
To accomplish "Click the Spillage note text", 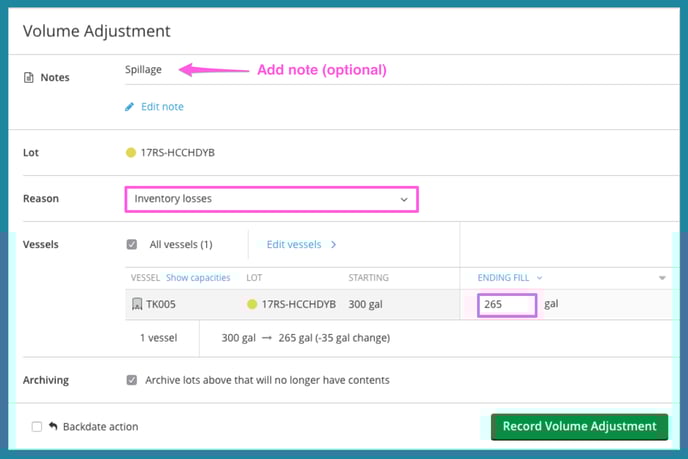I will [x=143, y=70].
